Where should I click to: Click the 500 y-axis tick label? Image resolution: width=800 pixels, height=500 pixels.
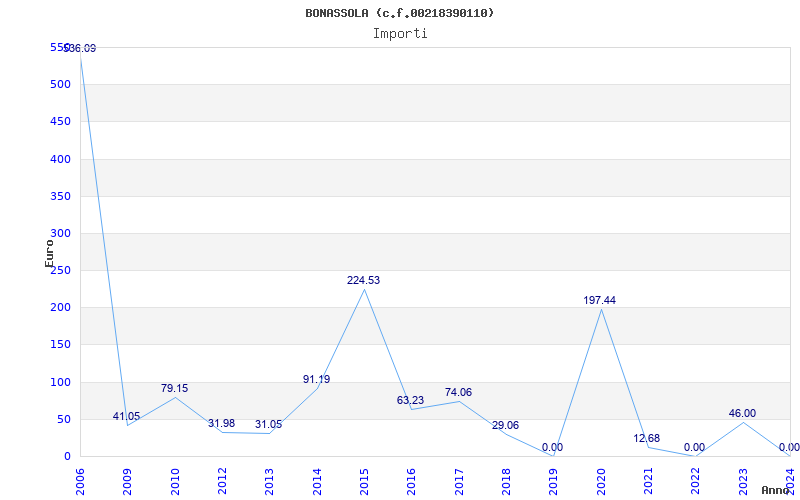(x=60, y=85)
